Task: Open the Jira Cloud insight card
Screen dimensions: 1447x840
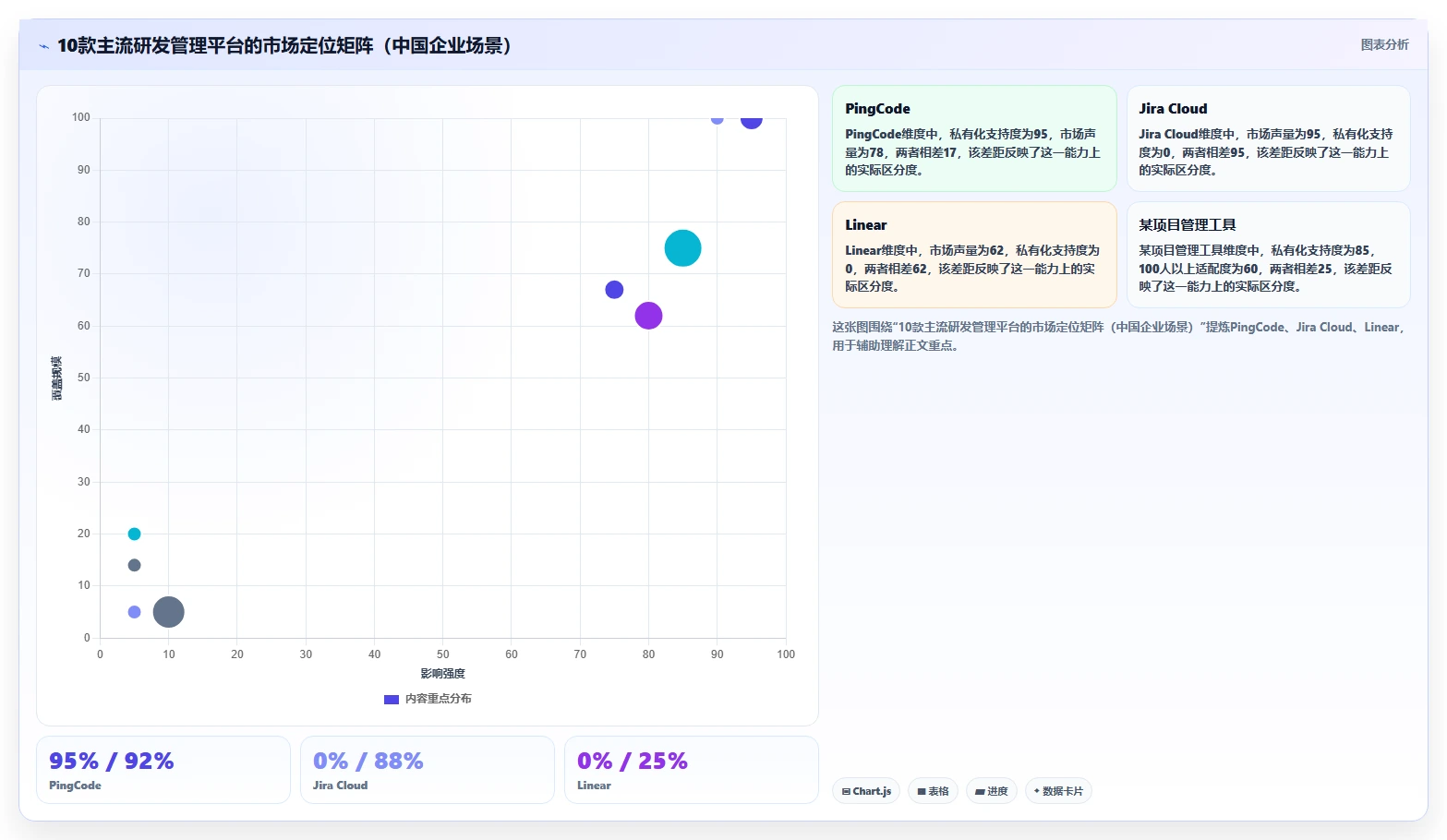Action: pos(1268,138)
